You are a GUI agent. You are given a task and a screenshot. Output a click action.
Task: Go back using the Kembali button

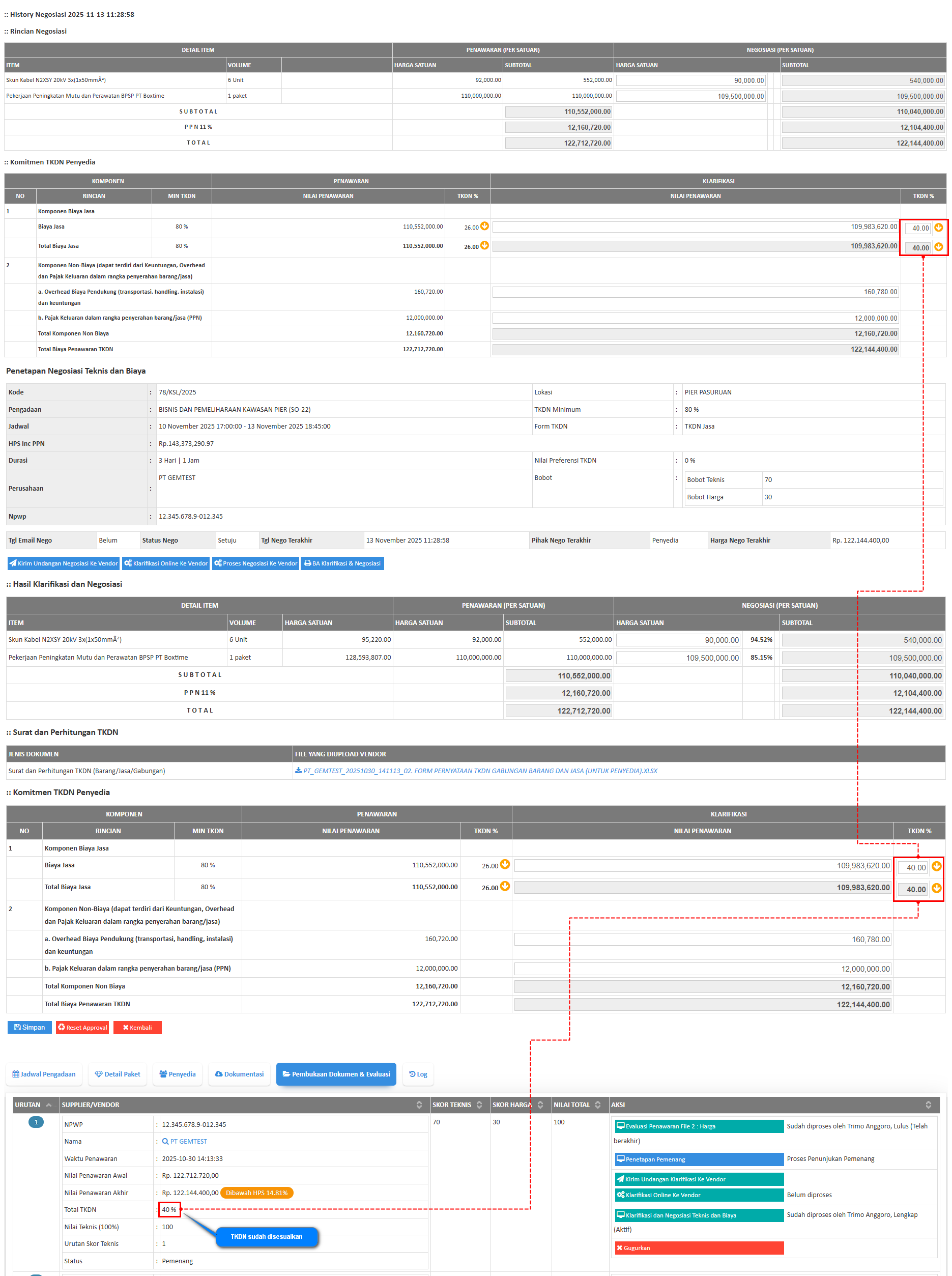click(x=137, y=1028)
